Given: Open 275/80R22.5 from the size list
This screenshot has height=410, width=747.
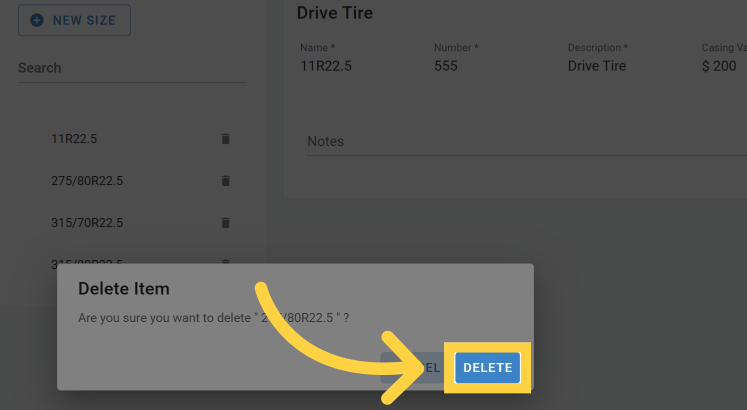Looking at the screenshot, I should pos(87,181).
